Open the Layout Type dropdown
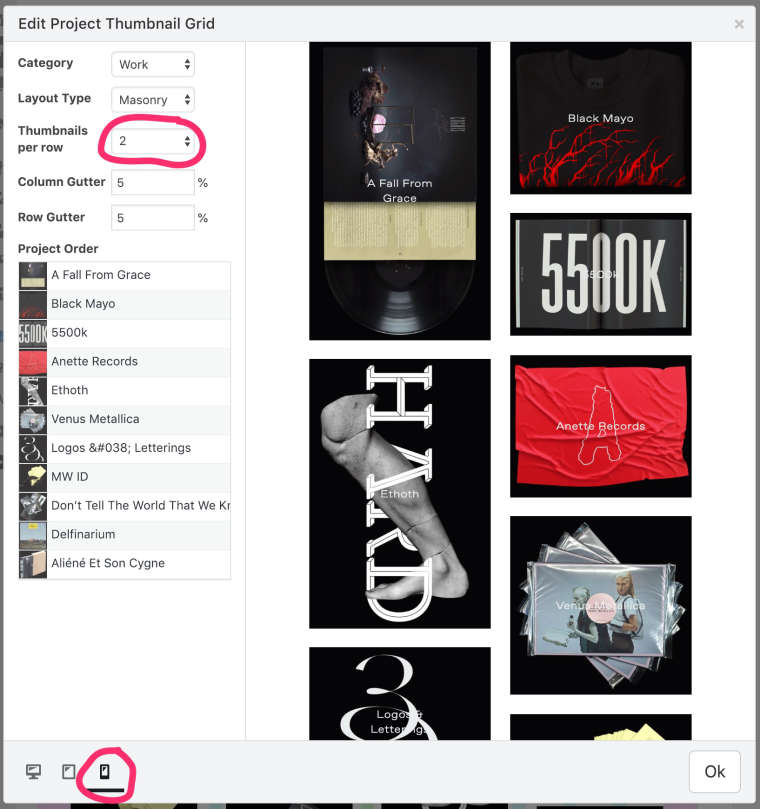The width and height of the screenshot is (760, 809). [x=153, y=99]
